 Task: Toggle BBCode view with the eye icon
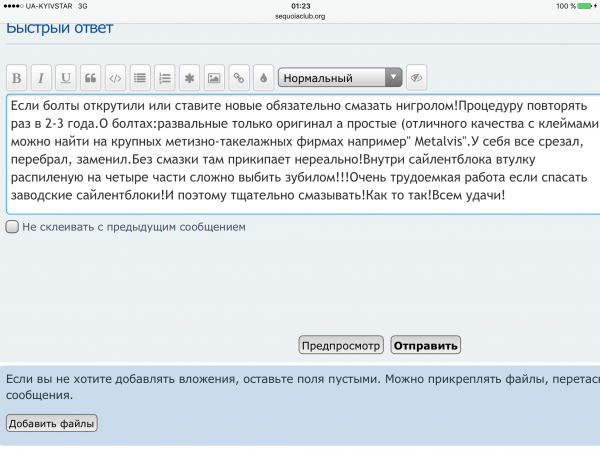[x=416, y=77]
